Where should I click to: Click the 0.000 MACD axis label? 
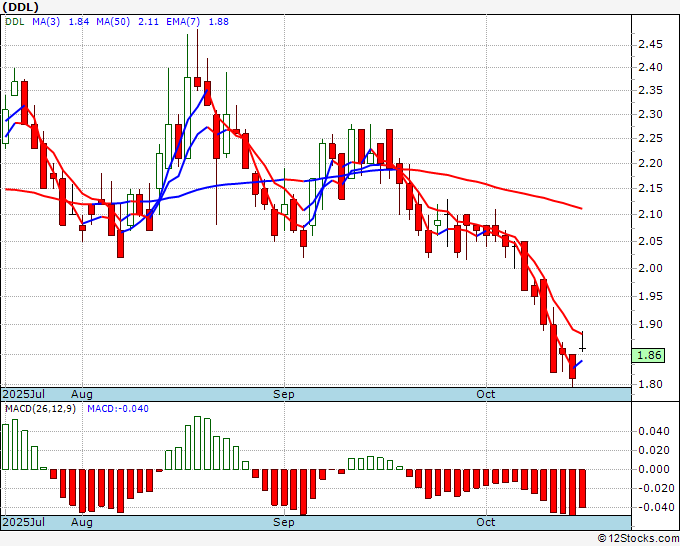point(654,469)
